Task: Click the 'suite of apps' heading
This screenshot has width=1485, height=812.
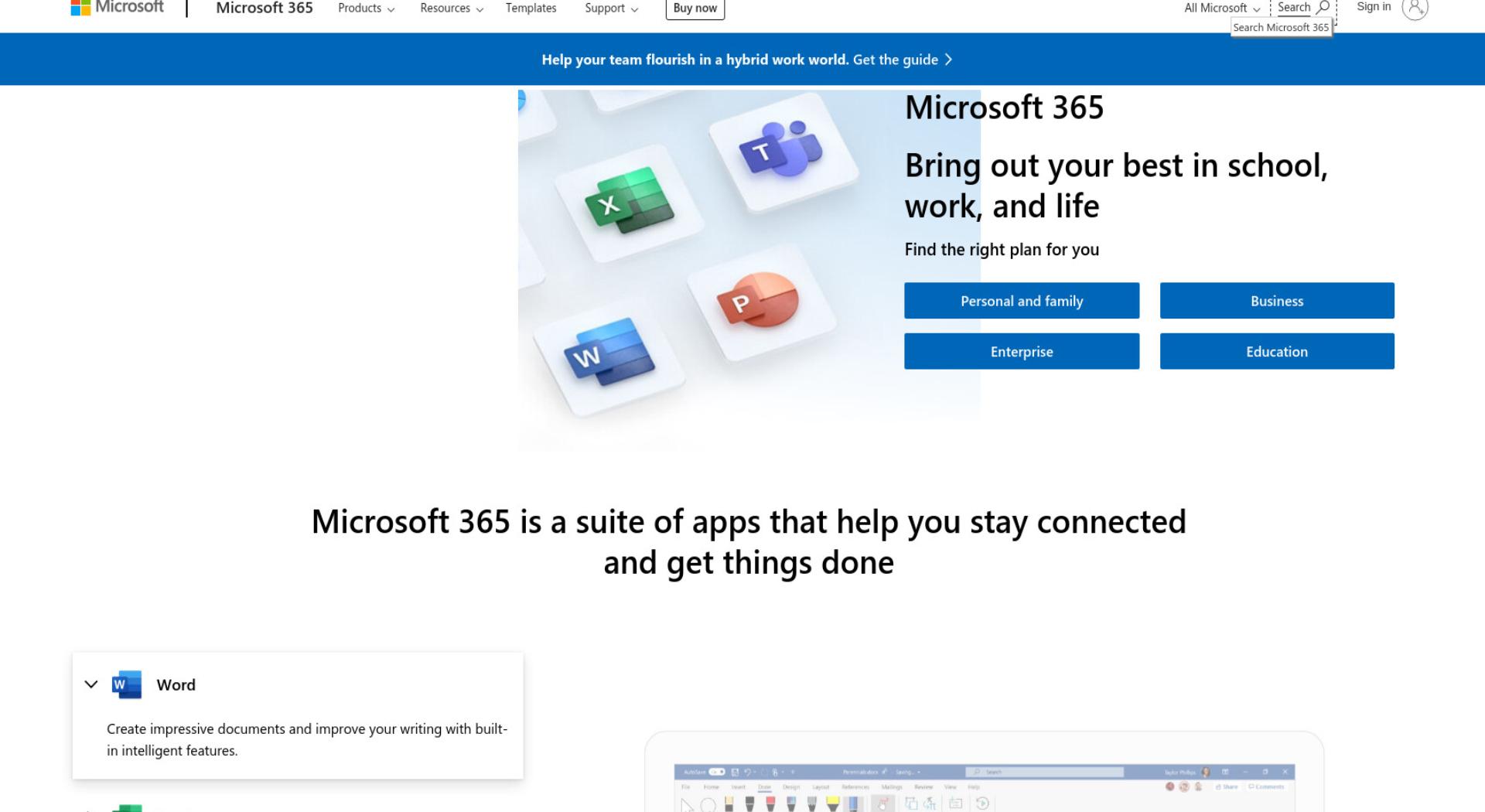Action: pos(749,542)
